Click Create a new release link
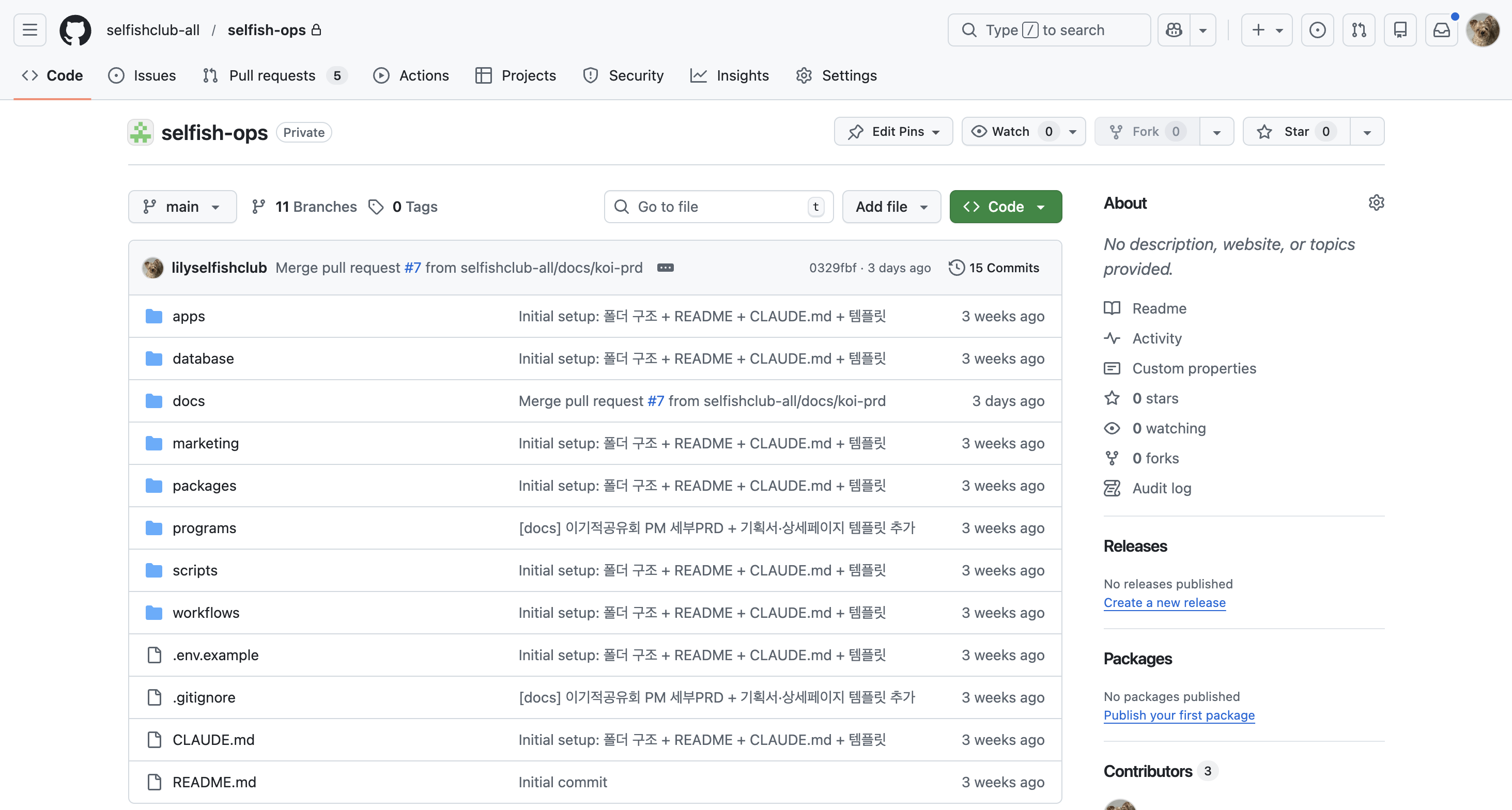Screen dimensions: 1512x810 point(1164,603)
